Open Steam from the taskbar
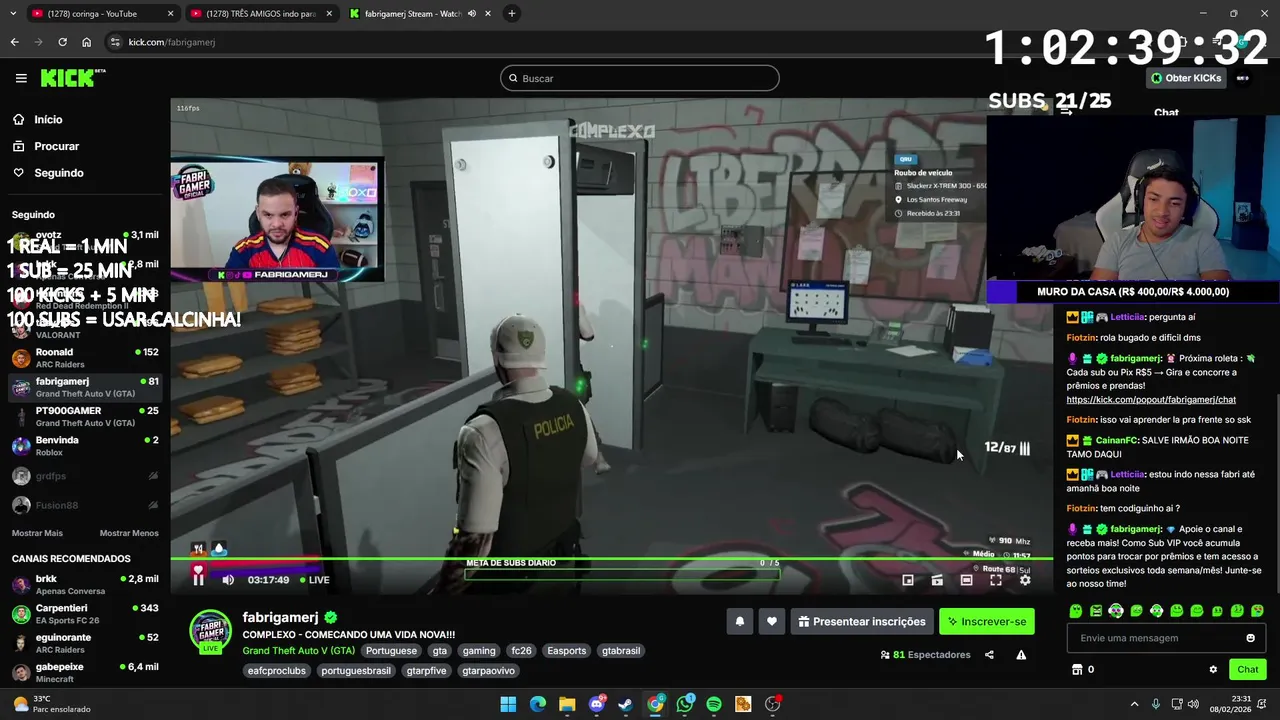This screenshot has width=1280, height=720. (x=626, y=704)
